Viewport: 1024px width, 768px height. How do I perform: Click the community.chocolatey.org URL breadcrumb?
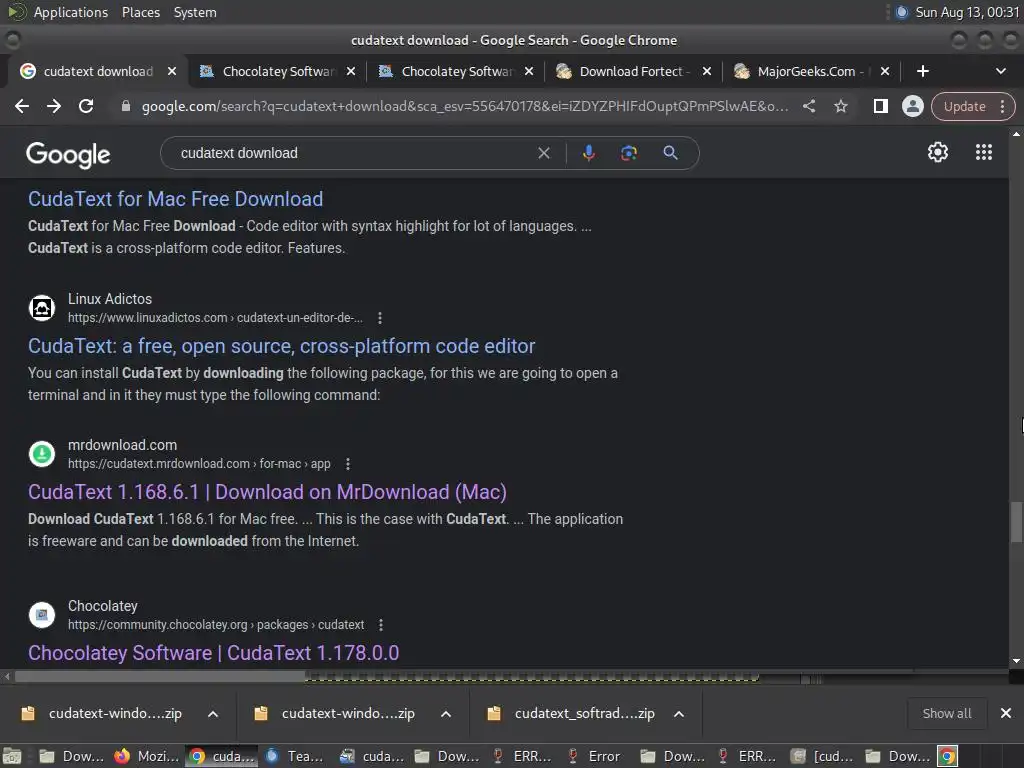[216, 625]
